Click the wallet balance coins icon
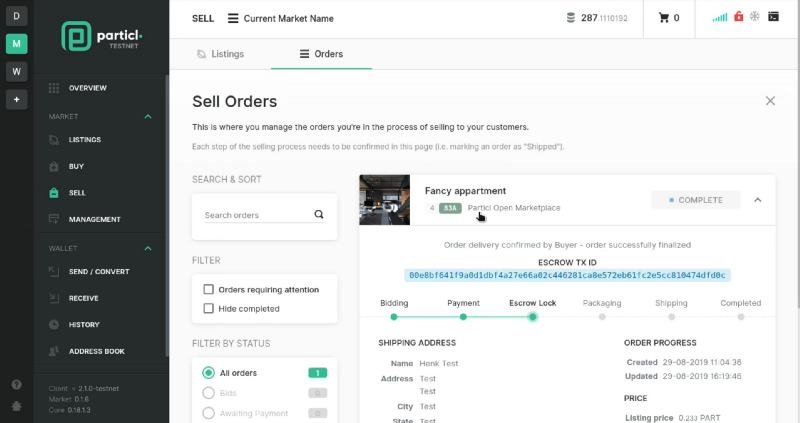This screenshot has width=800, height=423. 570,18
